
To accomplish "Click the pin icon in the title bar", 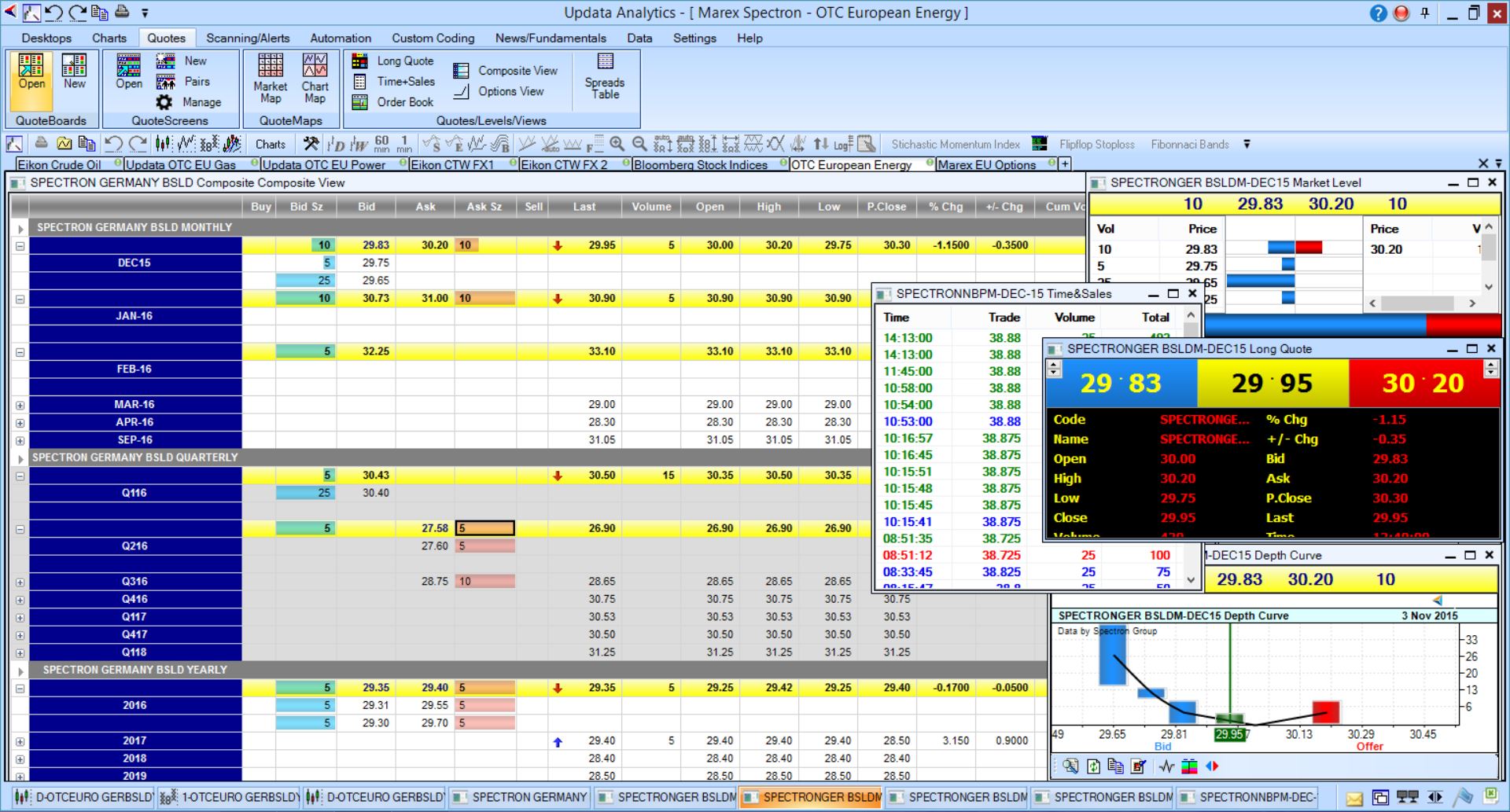I will [1425, 13].
